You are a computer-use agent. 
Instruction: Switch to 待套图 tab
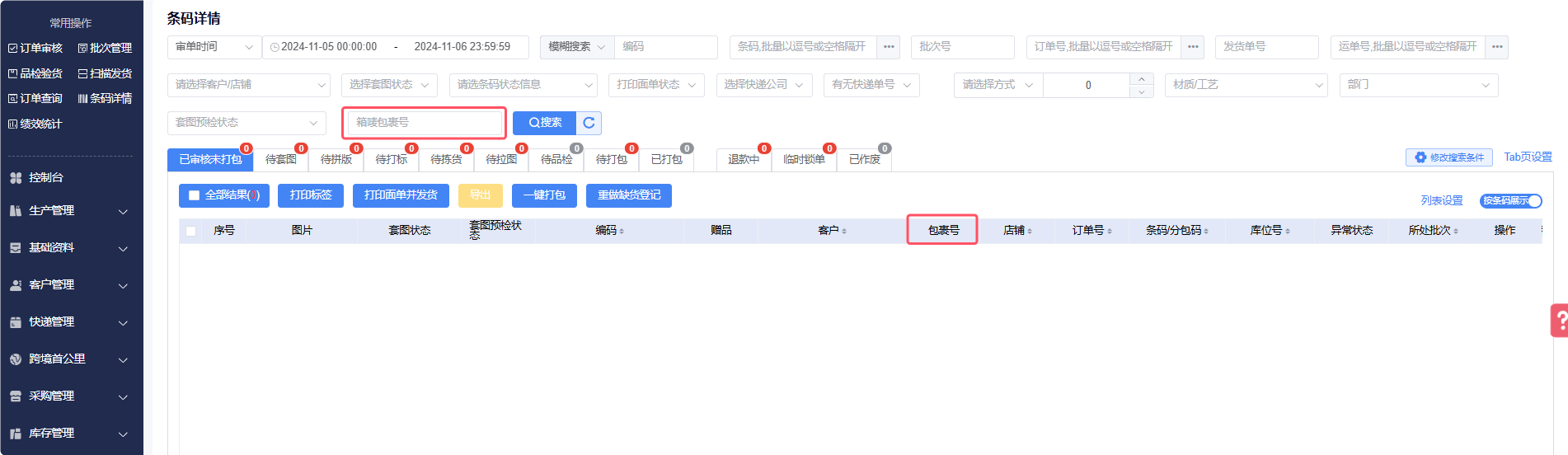coord(281,160)
